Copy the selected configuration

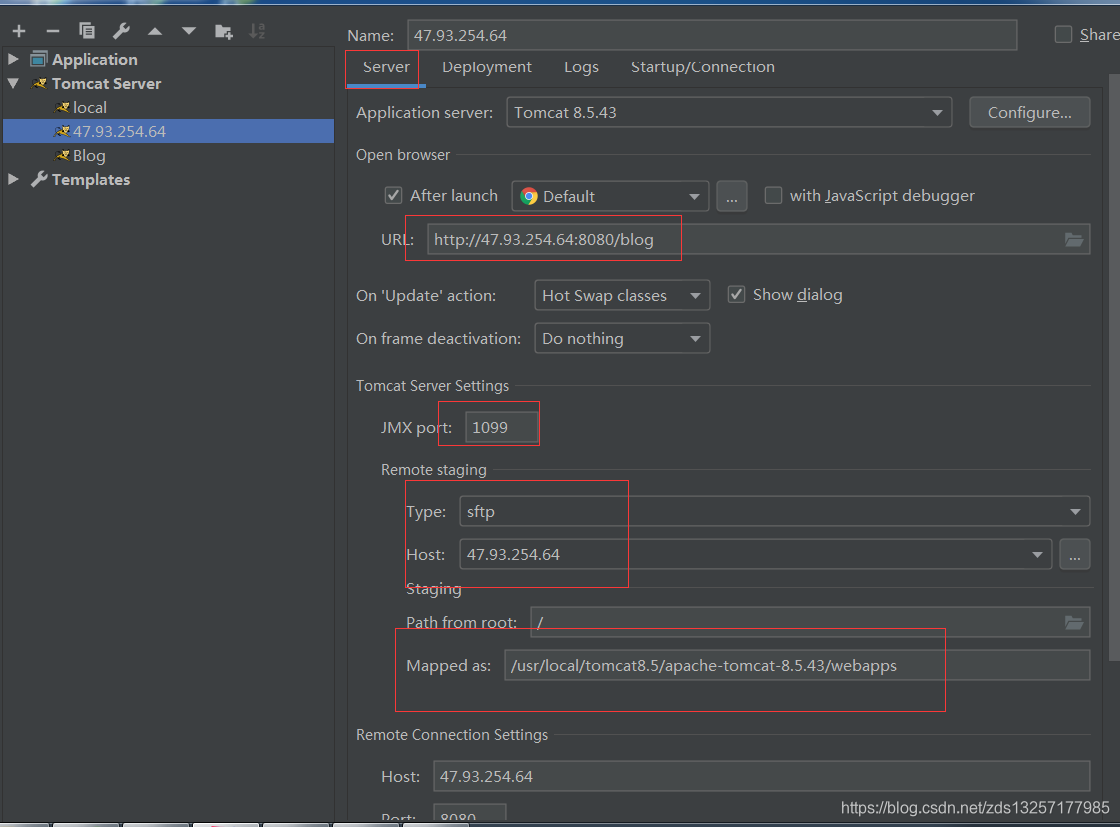pos(86,31)
